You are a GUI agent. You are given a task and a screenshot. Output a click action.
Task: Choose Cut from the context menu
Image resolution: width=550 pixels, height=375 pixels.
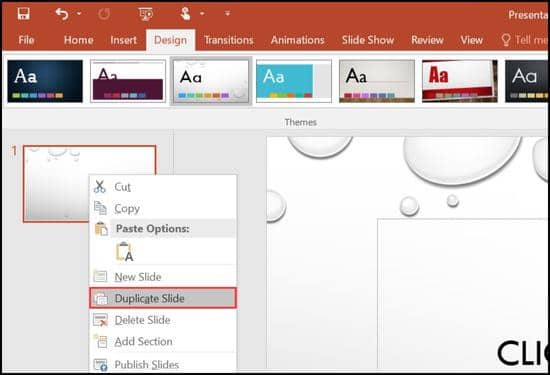coord(163,187)
